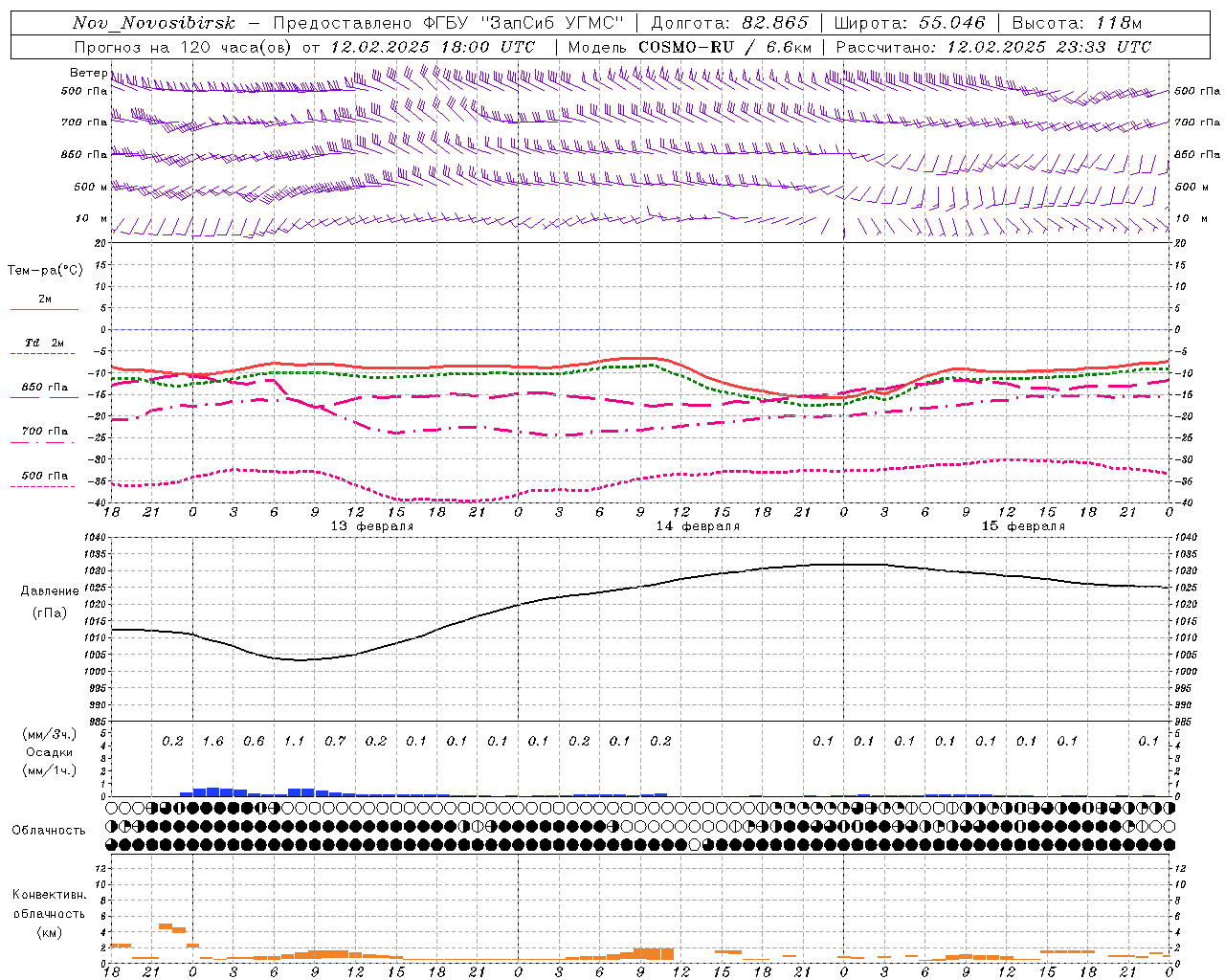This screenshot has height=980, width=1225.
Task: Click the Модель COSMO-RU / 6.6км label
Action: [x=690, y=47]
